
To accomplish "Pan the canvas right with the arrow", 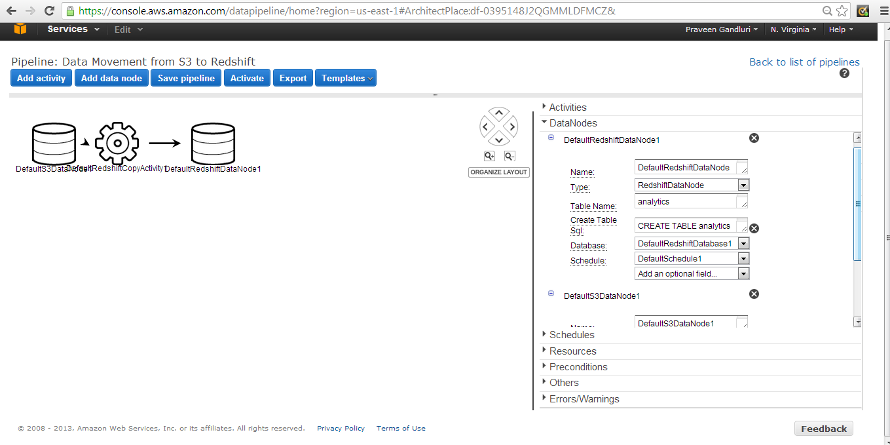I will (x=512, y=127).
